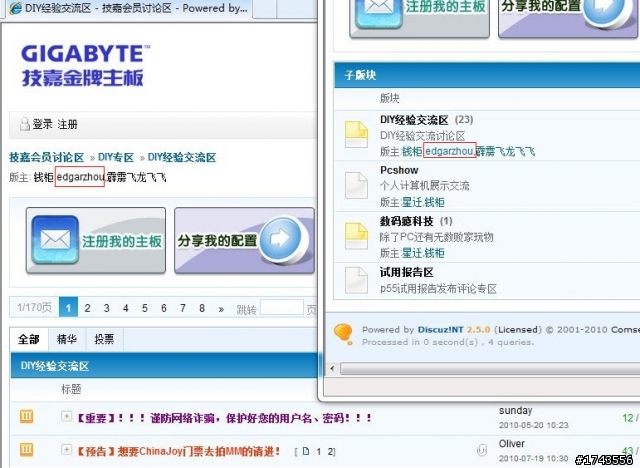Viewport: 640px width, 468px height.
Task: Click 子版块 section header in right window
Action: pos(487,75)
